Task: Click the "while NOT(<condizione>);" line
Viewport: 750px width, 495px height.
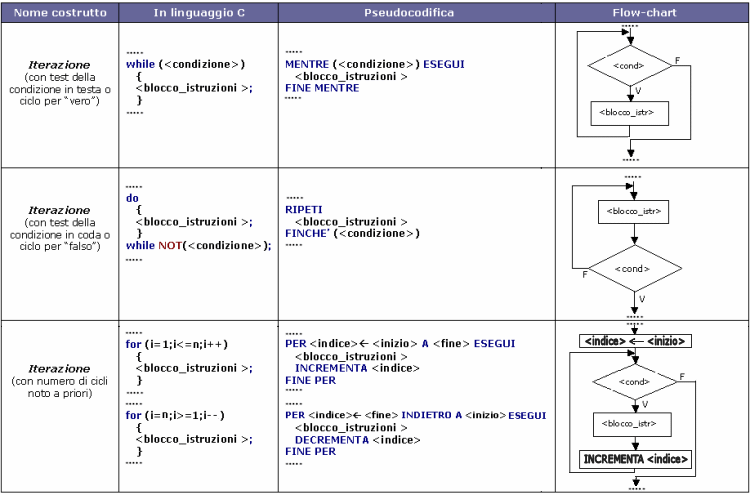Action: point(199,245)
